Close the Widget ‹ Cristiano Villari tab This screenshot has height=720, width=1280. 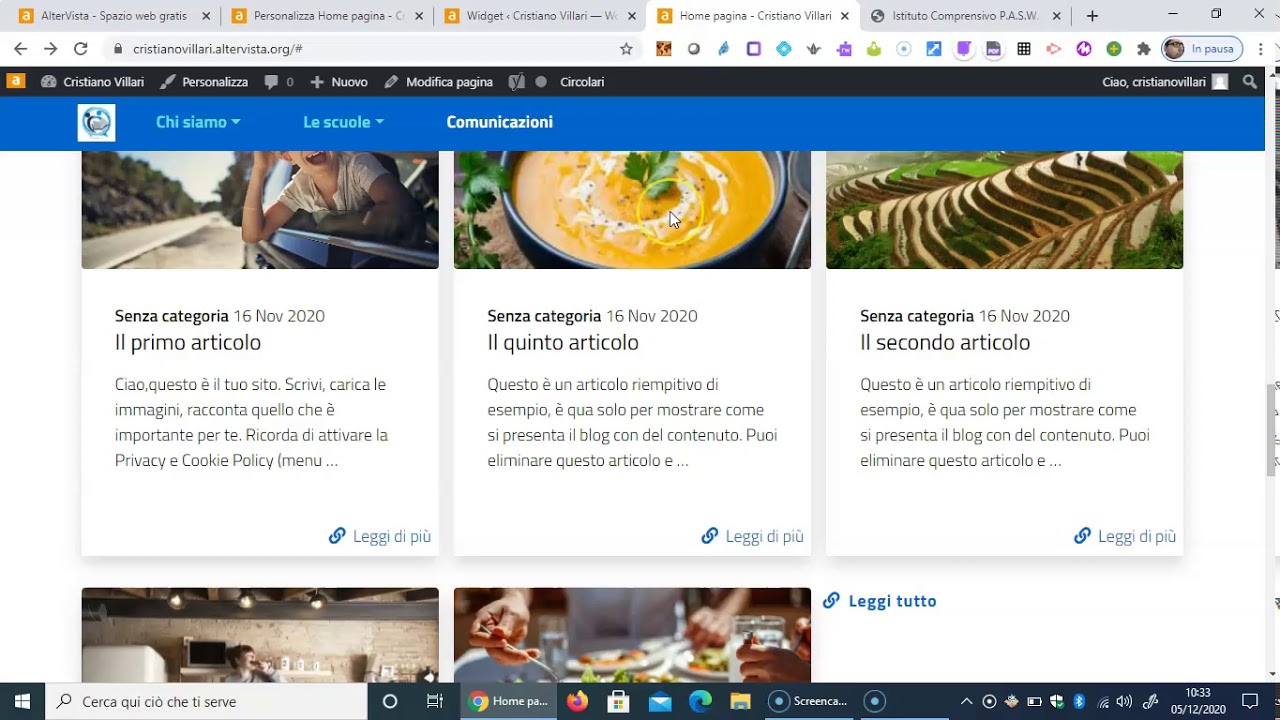pos(632,16)
